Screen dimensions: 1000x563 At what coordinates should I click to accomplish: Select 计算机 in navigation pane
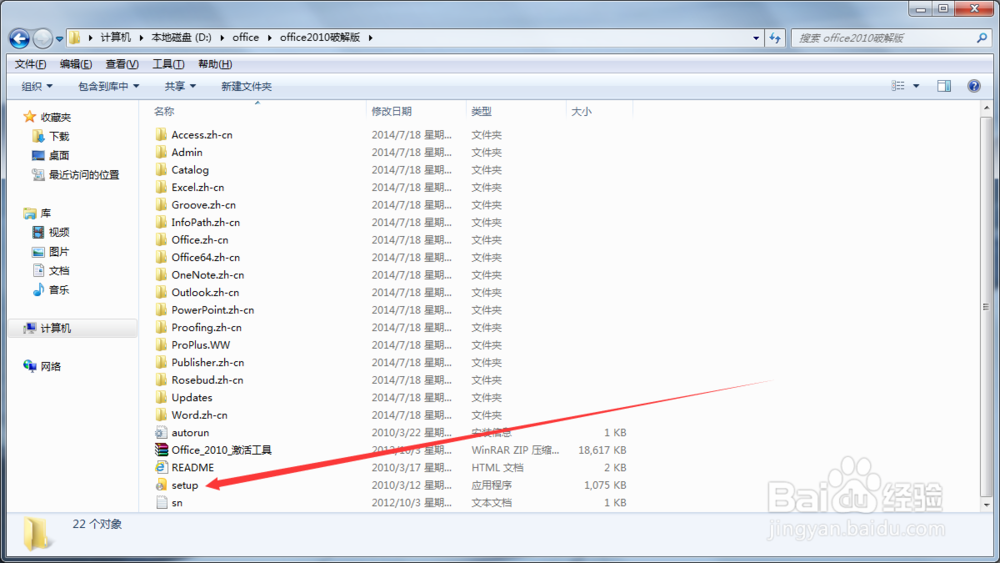coord(55,328)
